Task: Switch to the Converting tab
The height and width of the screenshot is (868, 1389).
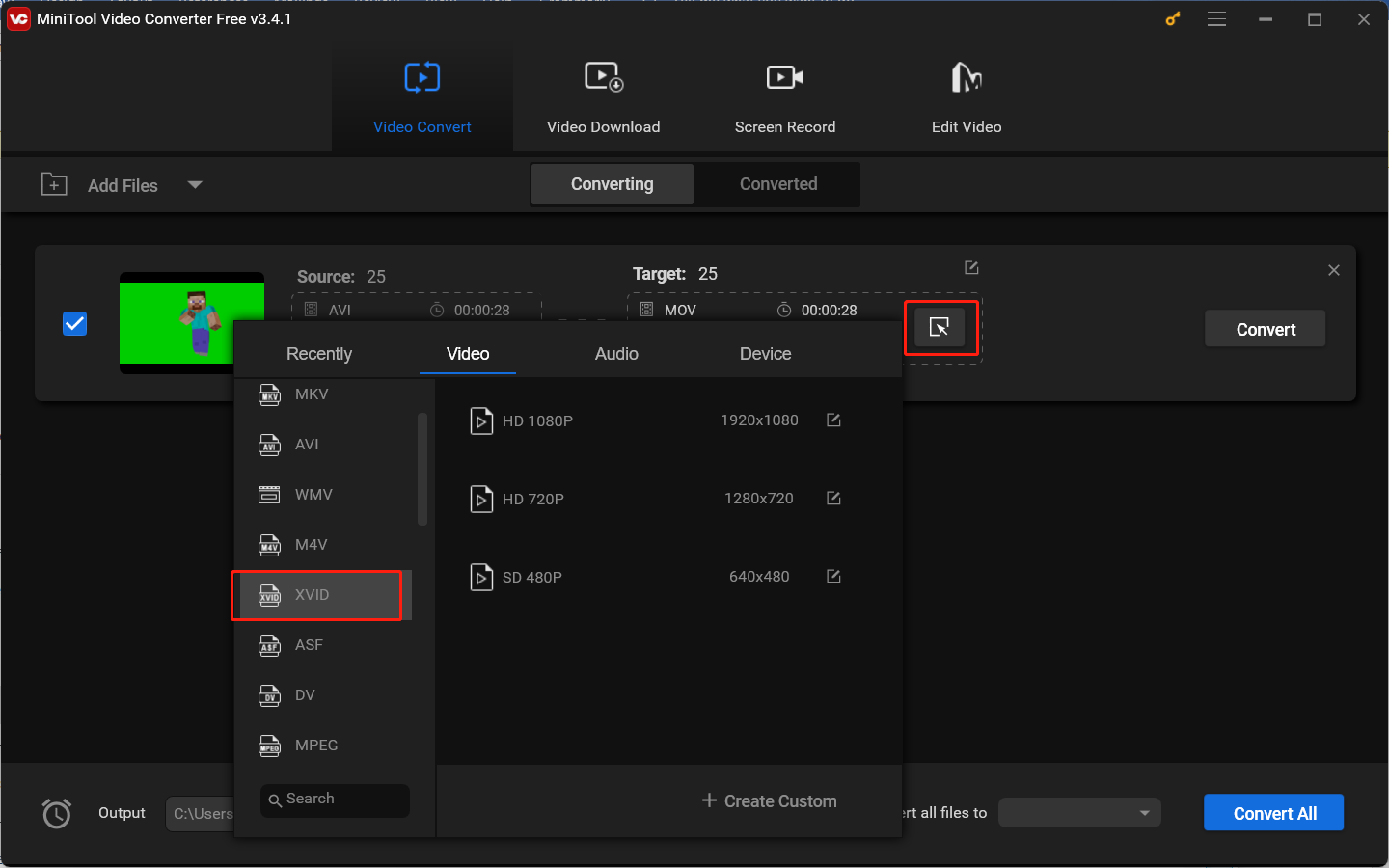Action: tap(613, 184)
